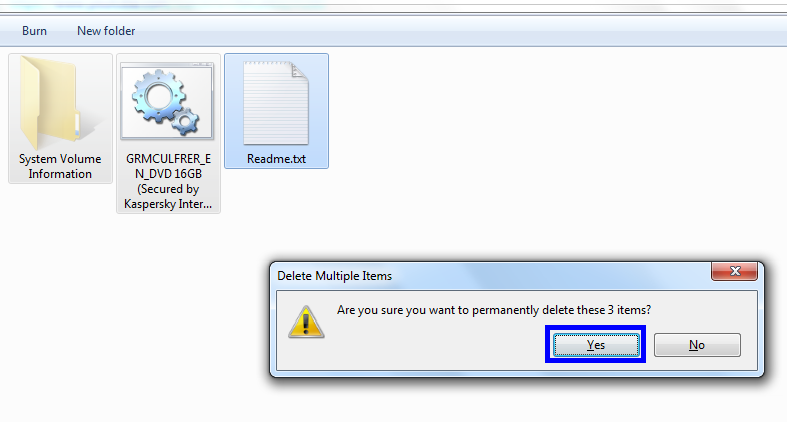Confirm deletion with the Yes button
This screenshot has height=422, width=787.
click(596, 345)
